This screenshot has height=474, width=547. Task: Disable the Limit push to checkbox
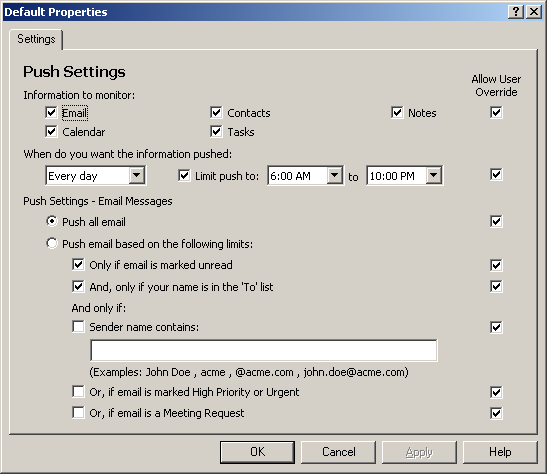click(x=184, y=175)
